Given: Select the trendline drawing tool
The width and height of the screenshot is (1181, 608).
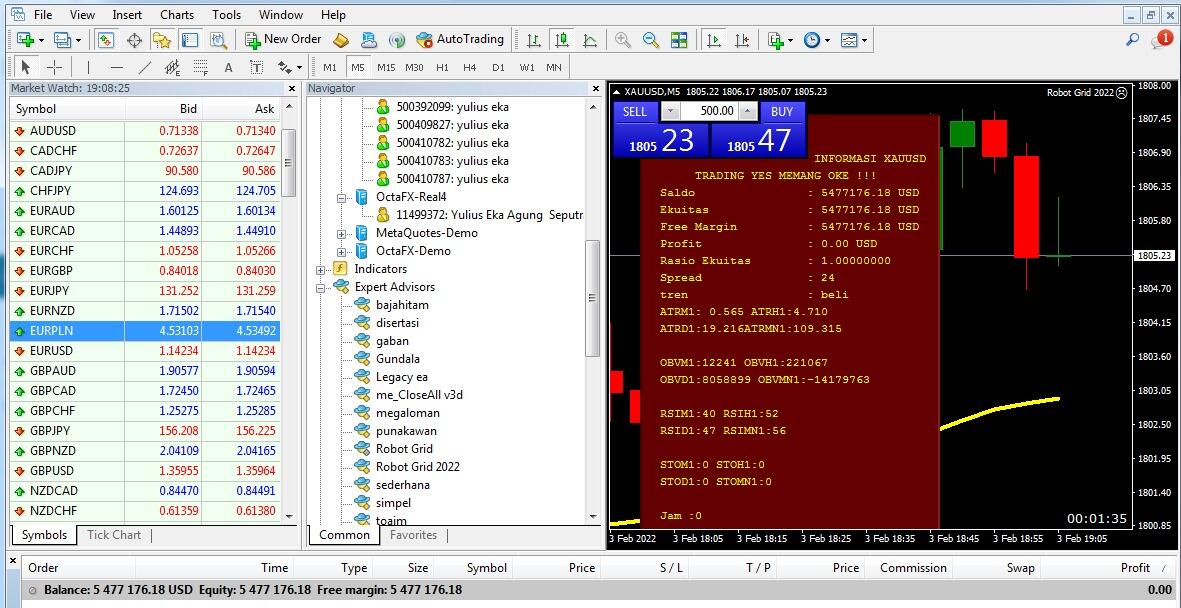Looking at the screenshot, I should coord(145,67).
